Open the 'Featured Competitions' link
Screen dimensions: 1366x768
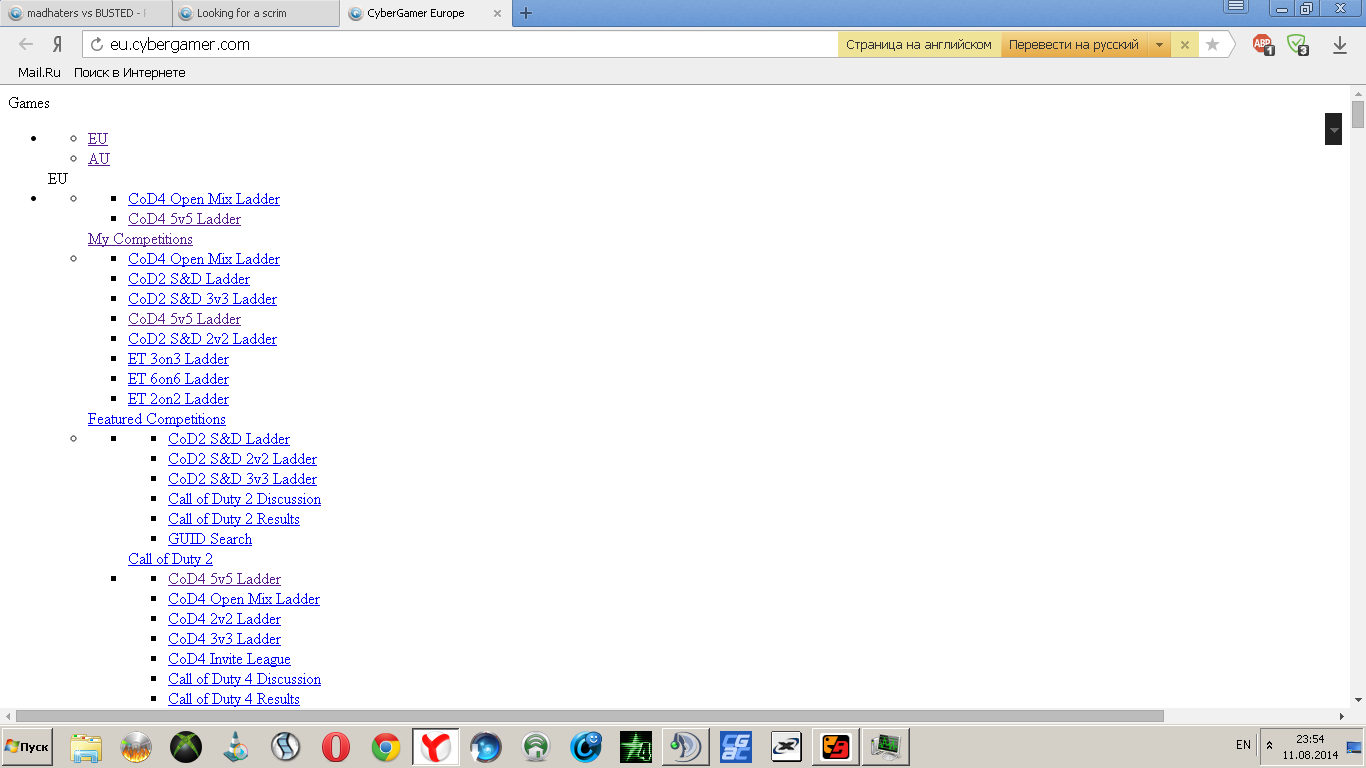pos(157,419)
